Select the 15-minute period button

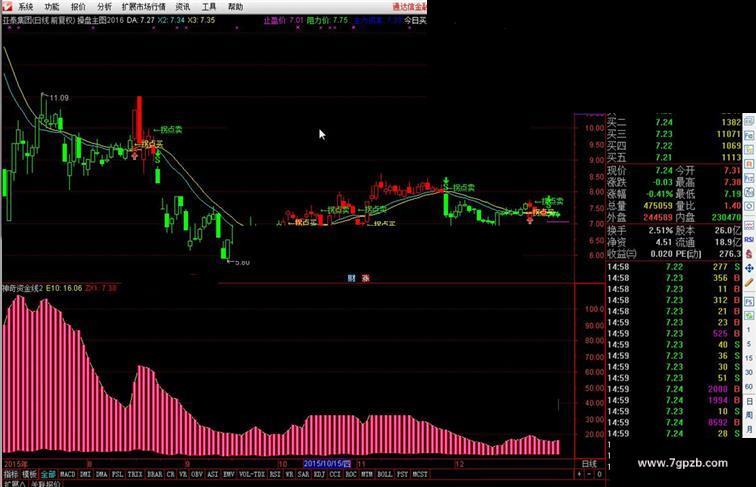coord(749,358)
